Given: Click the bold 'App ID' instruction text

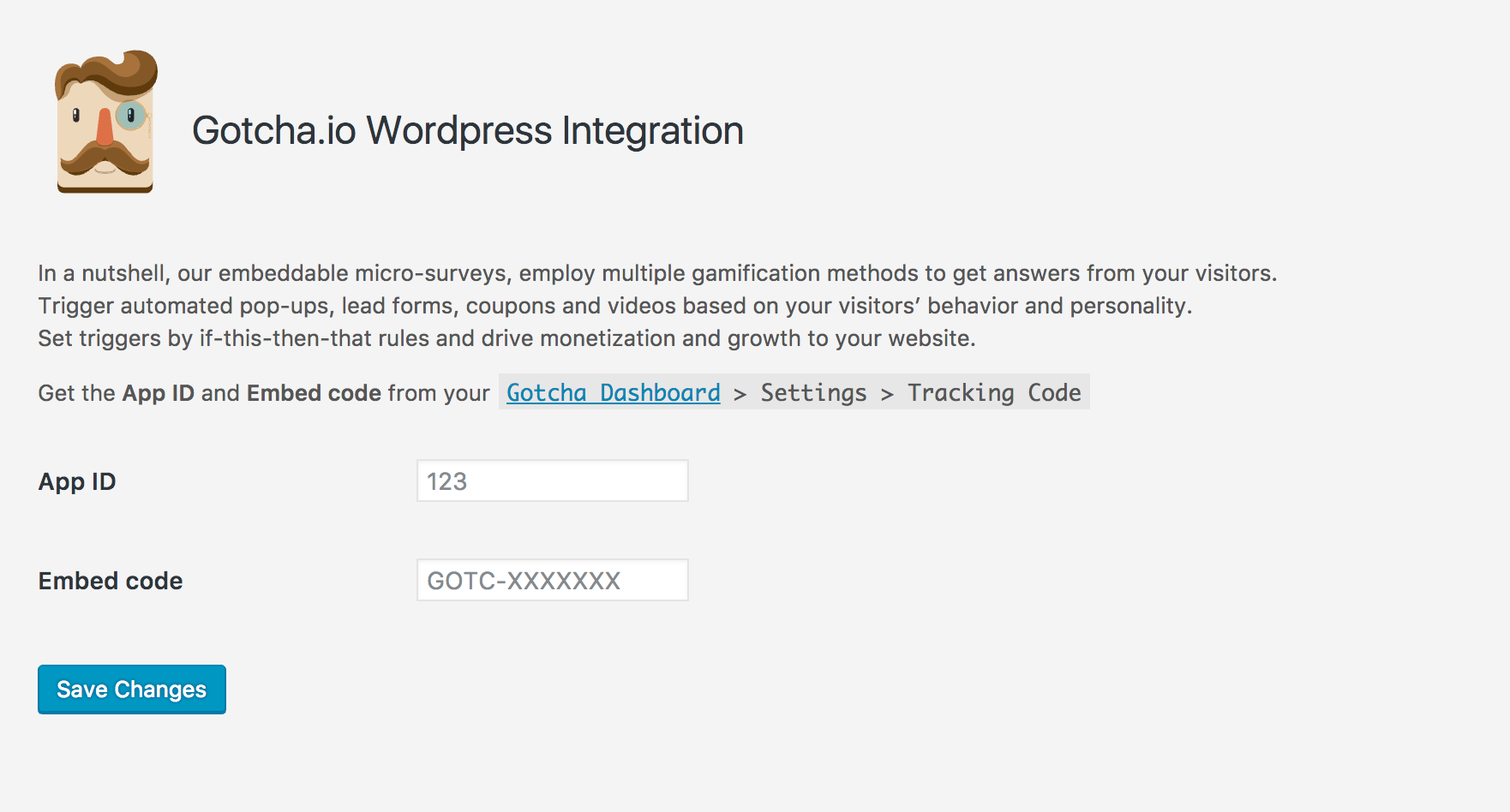Looking at the screenshot, I should point(159,393).
